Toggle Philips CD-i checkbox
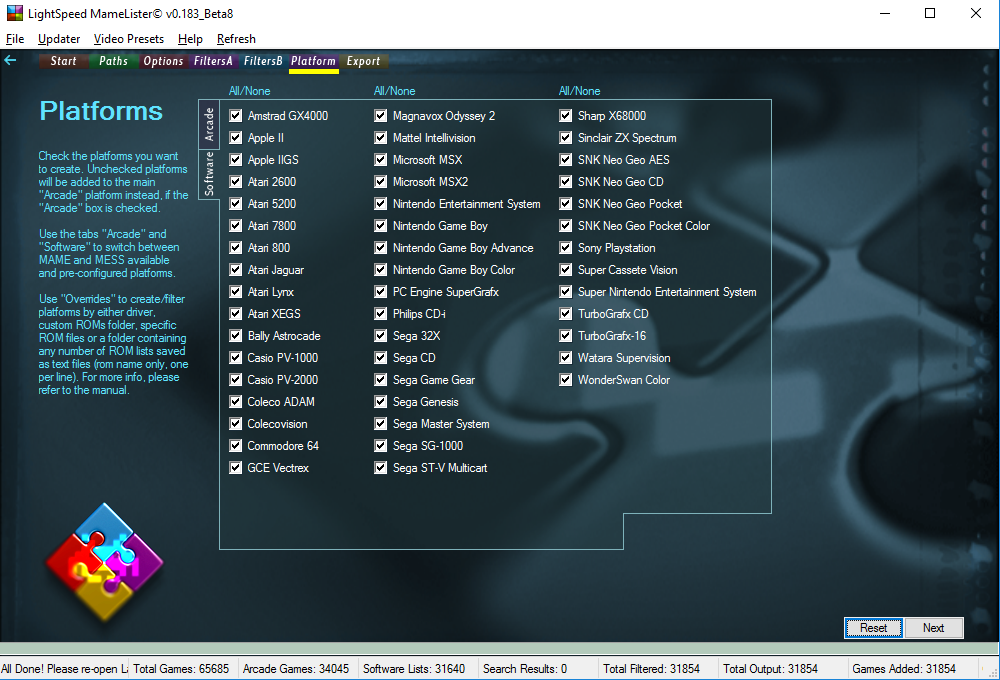Screen dimensions: 1000x680 click(x=381, y=314)
